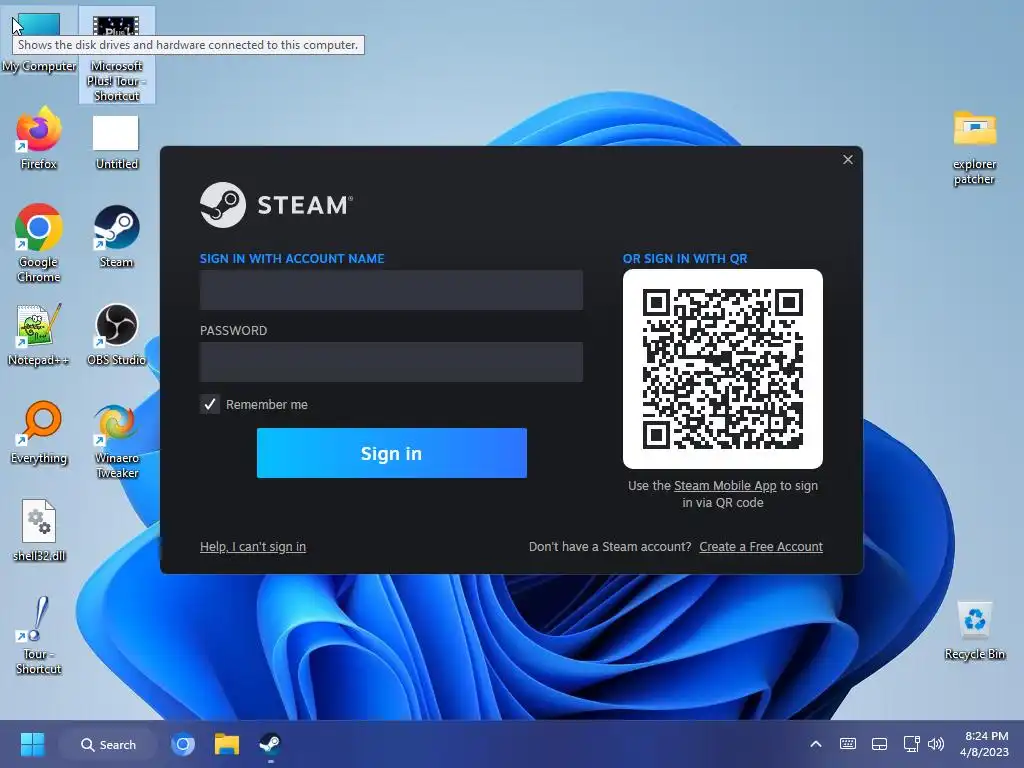Show hidden system tray icons
Viewport: 1024px width, 768px height.
tap(816, 744)
